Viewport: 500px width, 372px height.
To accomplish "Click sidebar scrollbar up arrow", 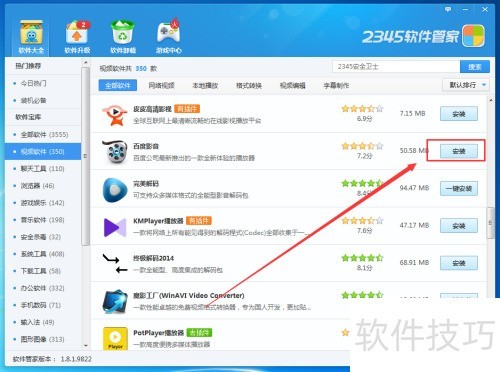I will click(86, 63).
